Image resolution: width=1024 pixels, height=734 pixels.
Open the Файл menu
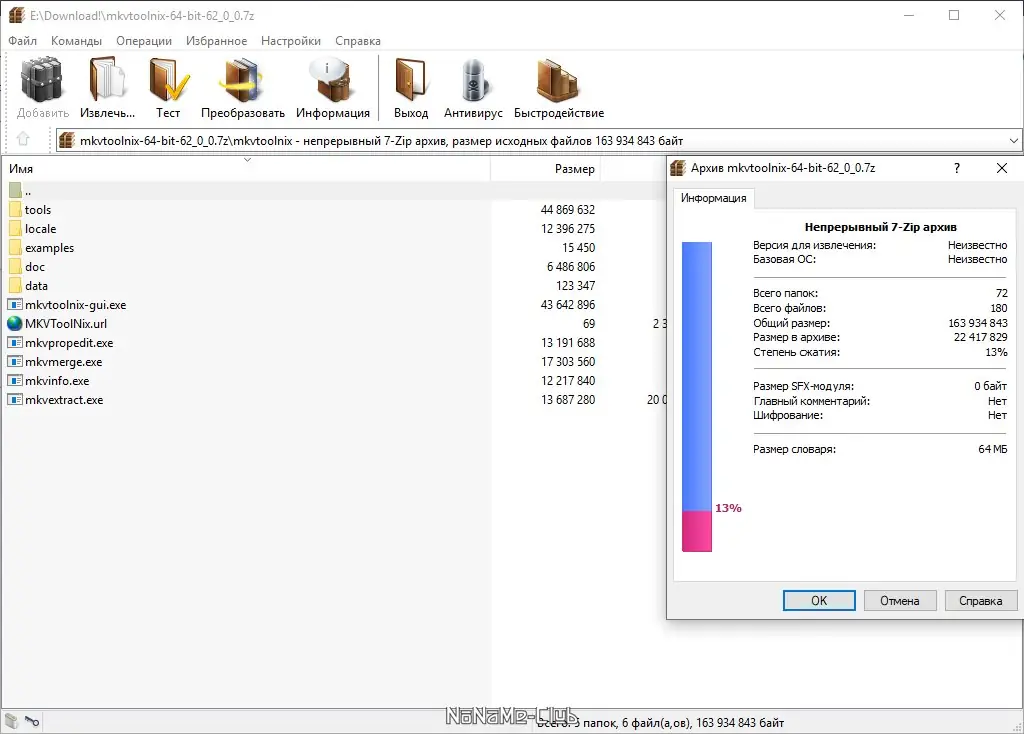point(22,40)
